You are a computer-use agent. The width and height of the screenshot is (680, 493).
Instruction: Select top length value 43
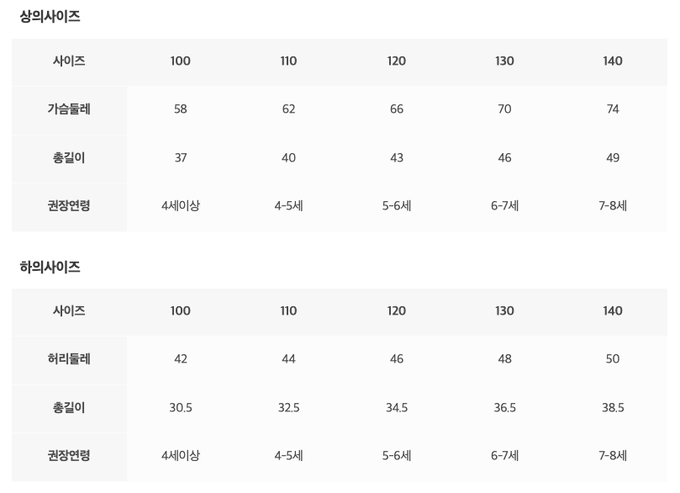[397, 158]
